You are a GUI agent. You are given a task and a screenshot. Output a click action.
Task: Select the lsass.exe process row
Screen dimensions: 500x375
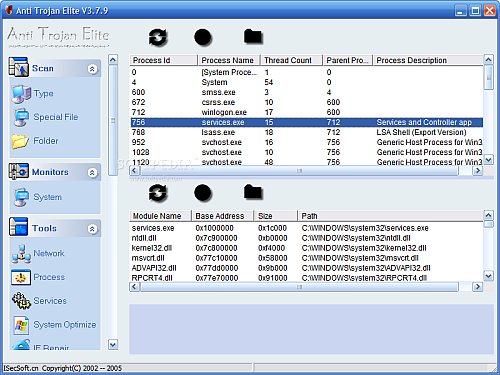pos(306,132)
